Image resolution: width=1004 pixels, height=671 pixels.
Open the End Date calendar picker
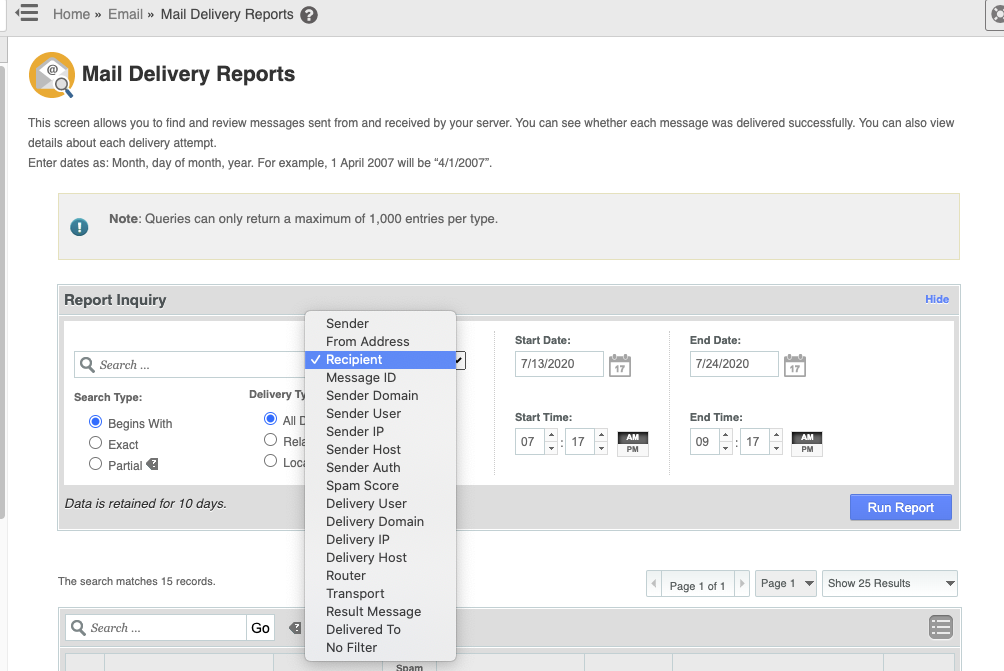click(x=795, y=365)
